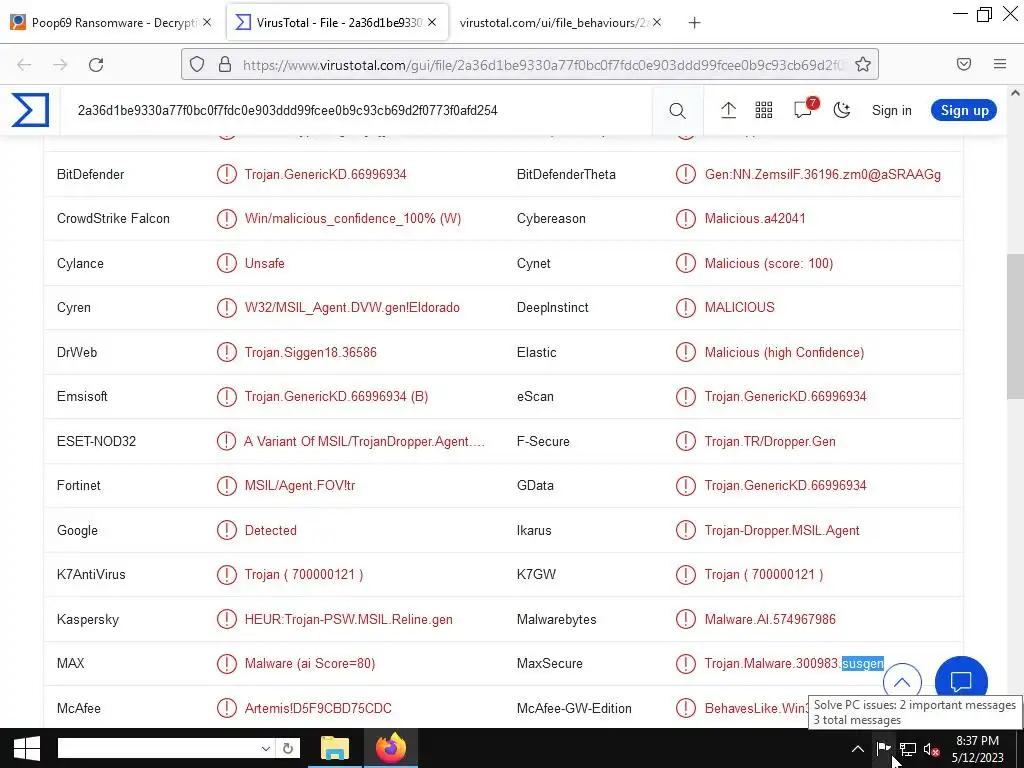
Task: Select Trojan.GenericKD.66996934 text in BitDefender row
Action: 325,174
